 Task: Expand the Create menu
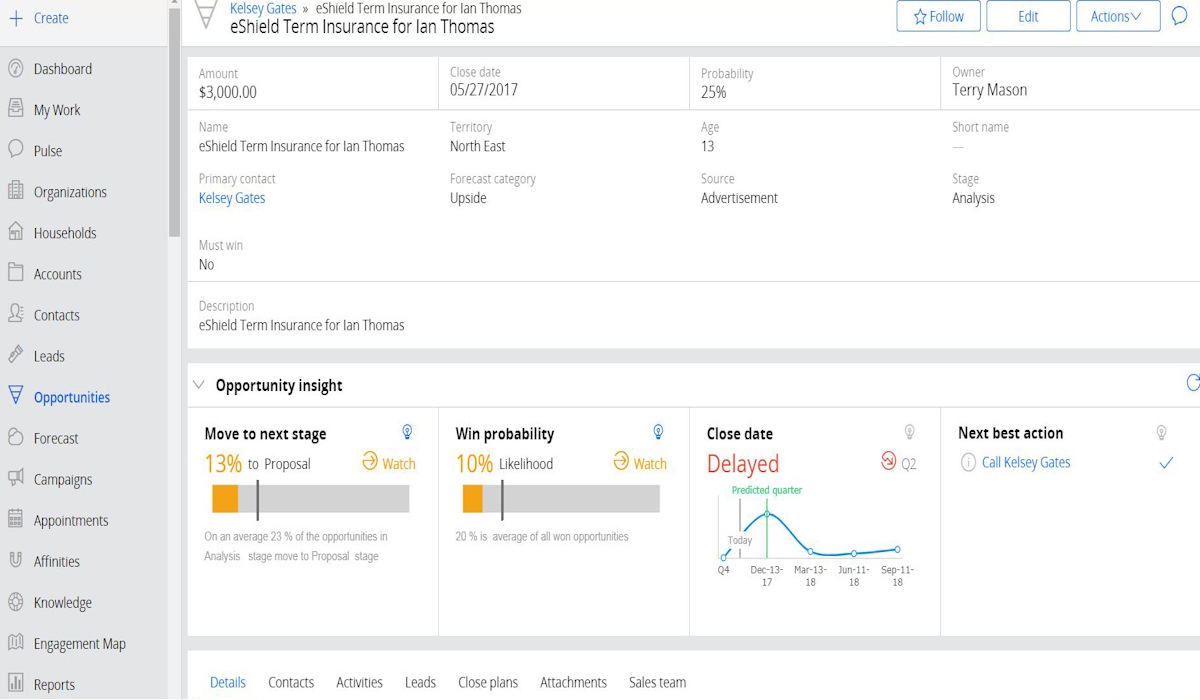point(40,18)
